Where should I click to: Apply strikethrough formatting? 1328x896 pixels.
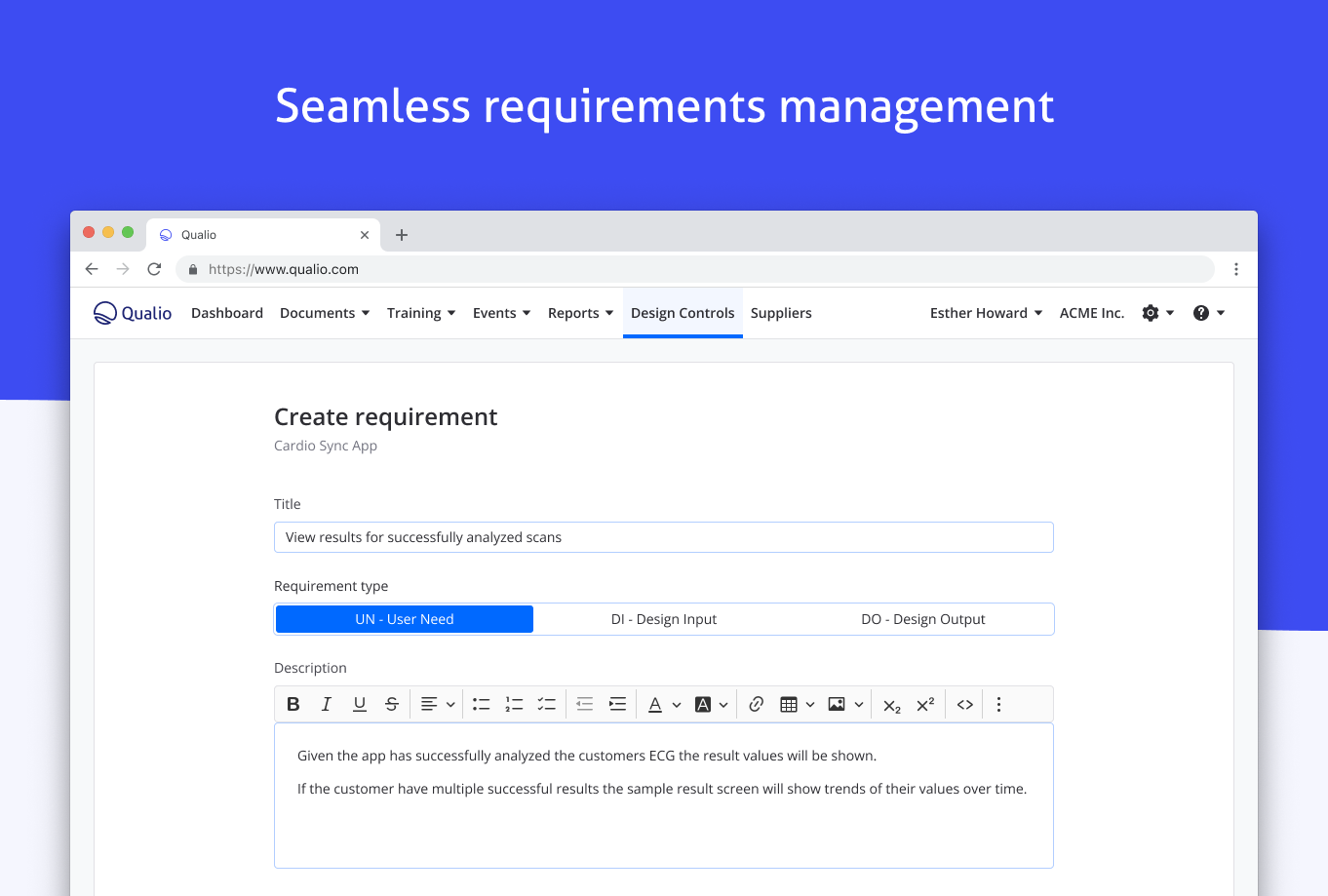[392, 704]
